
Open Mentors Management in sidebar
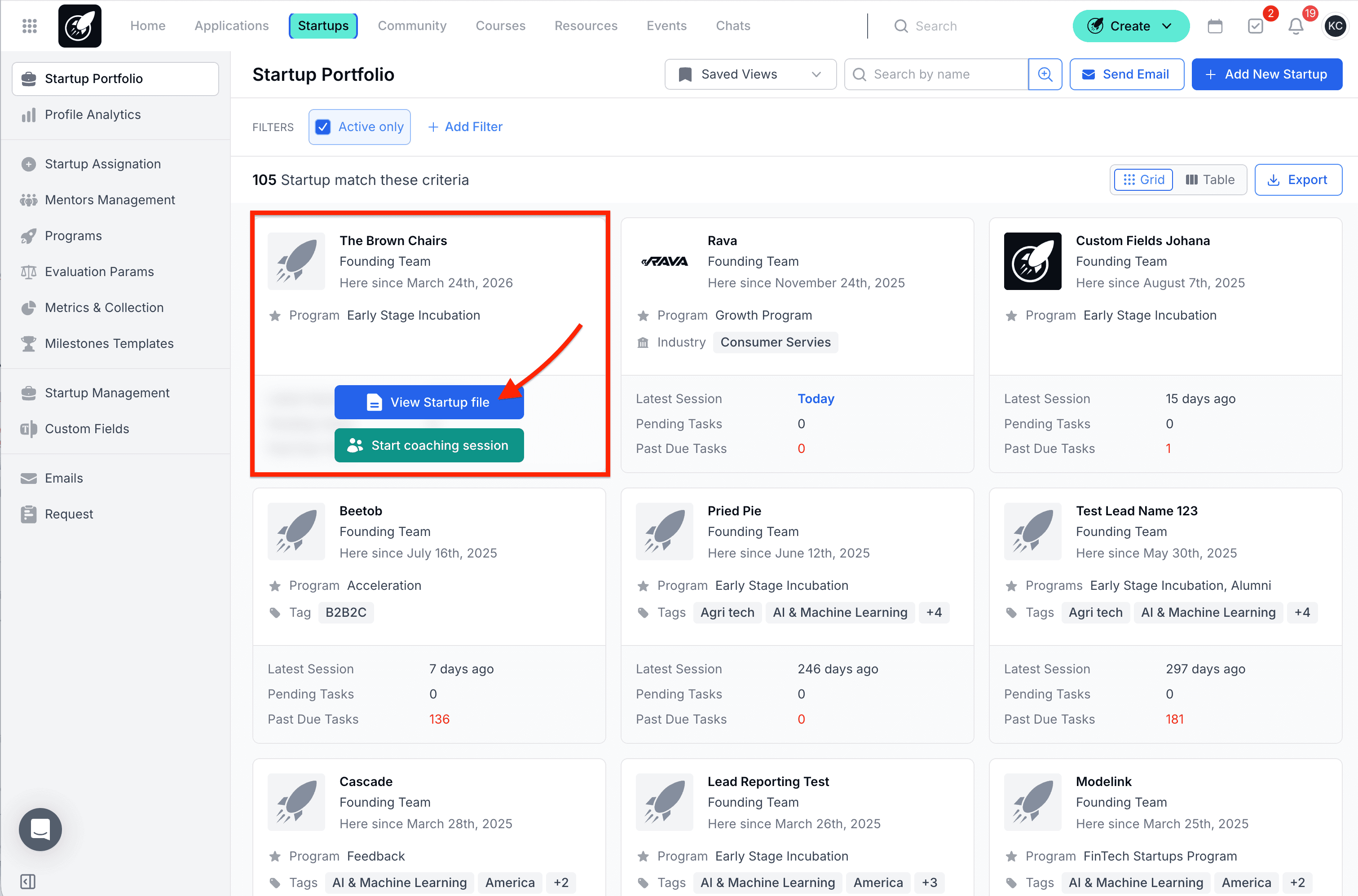(x=110, y=200)
